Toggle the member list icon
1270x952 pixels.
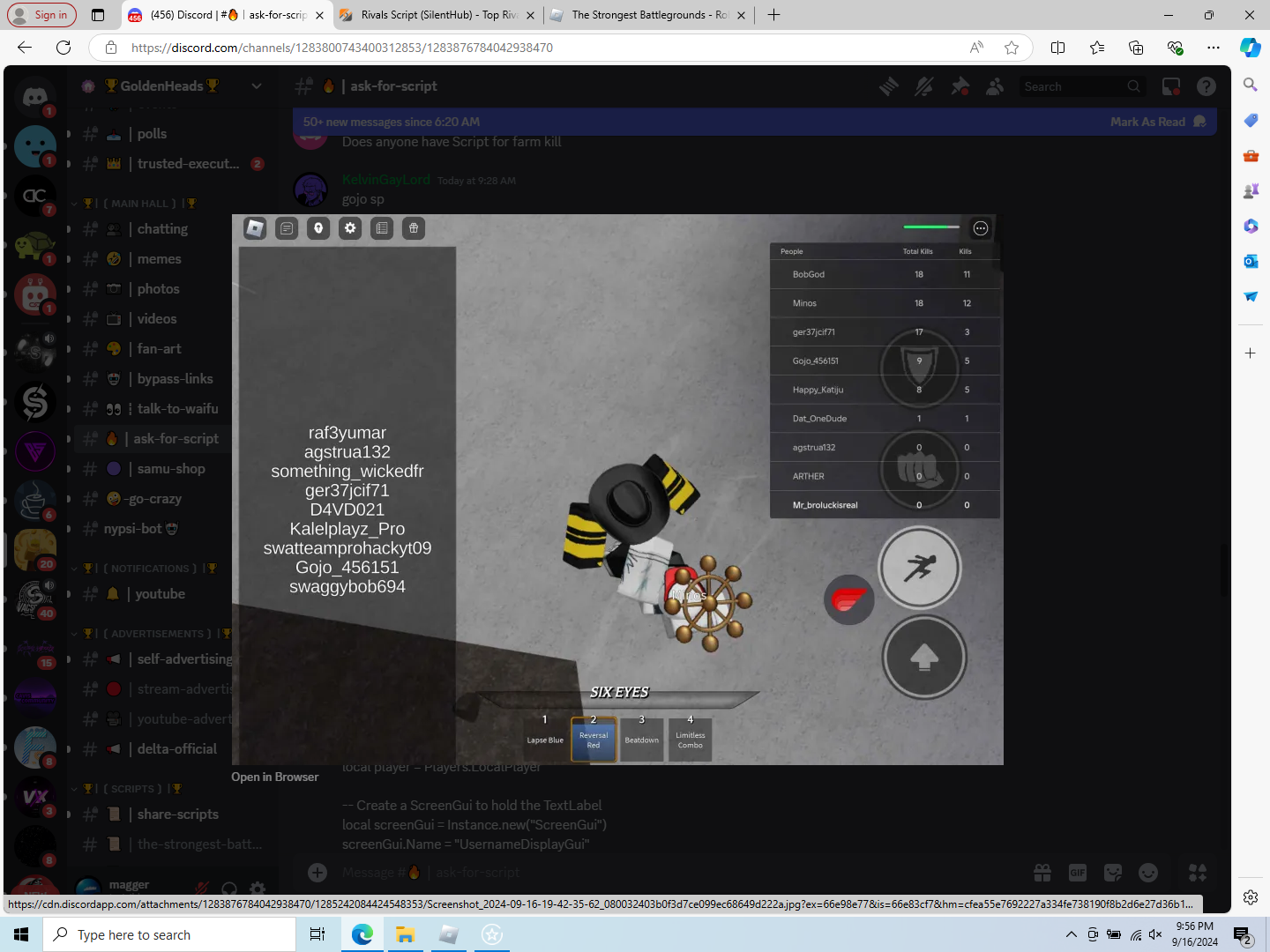coord(995,86)
